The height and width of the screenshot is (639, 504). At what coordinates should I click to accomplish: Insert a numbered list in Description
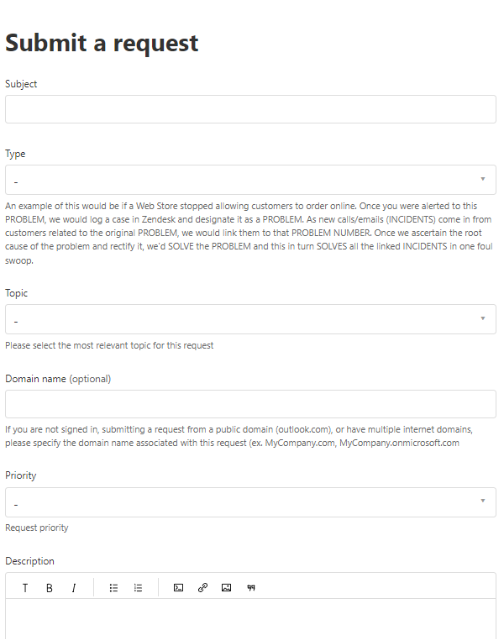[x=138, y=588]
